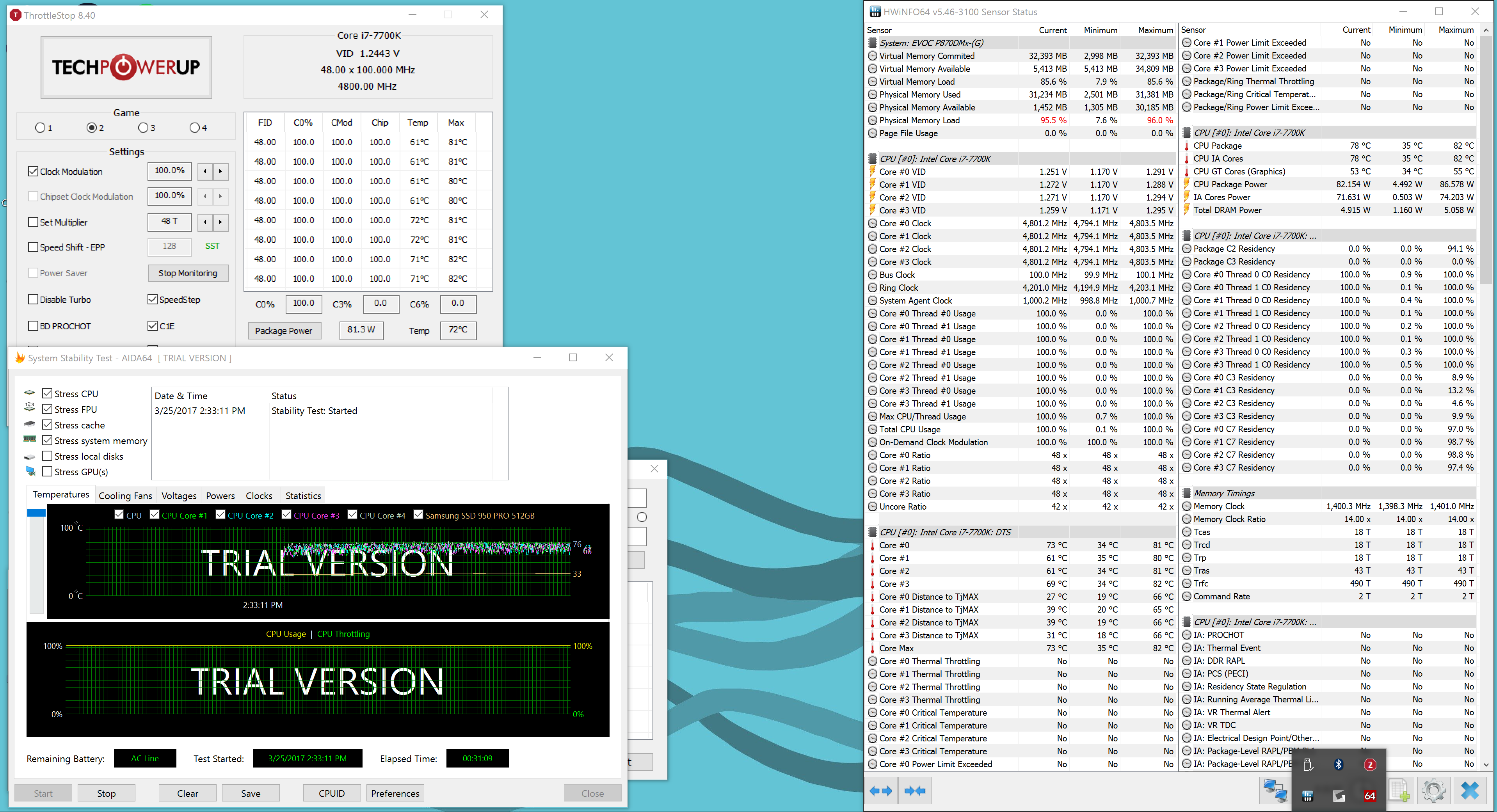Screen dimensions: 1497x812
Task: Click the AIDA64 red 64 tray icon
Action: (1370, 796)
